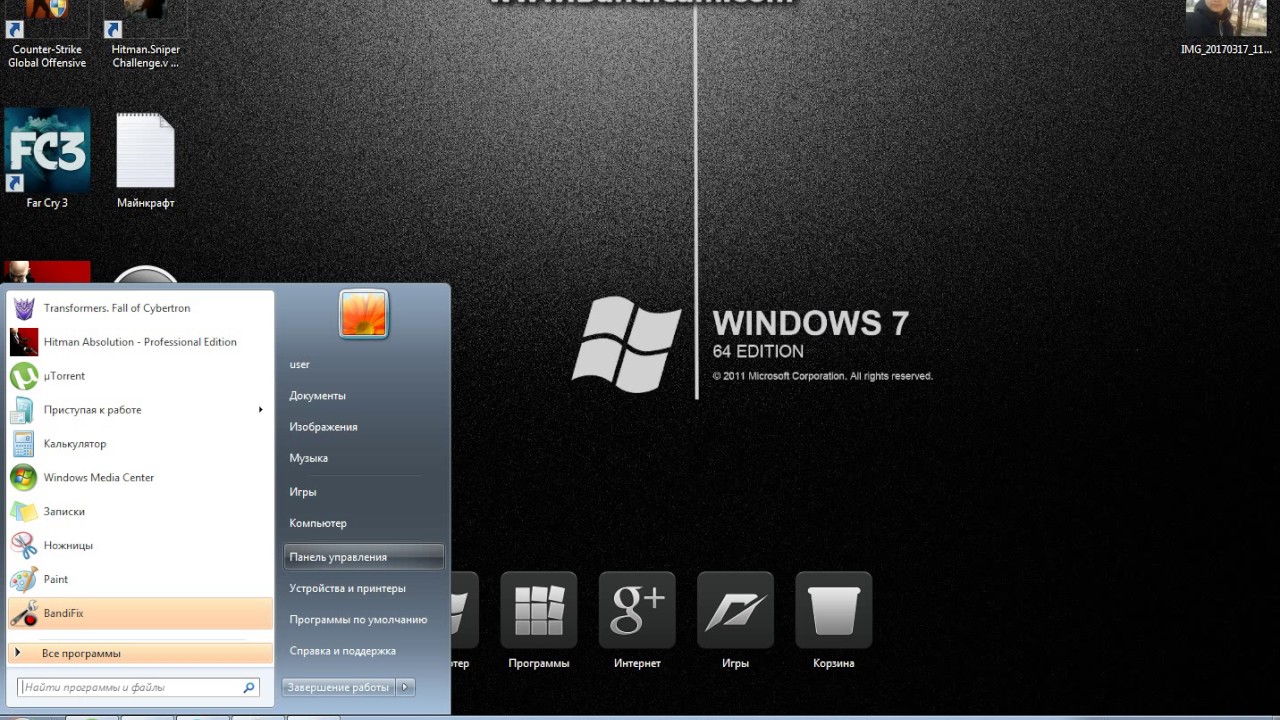Open Far Cry 3 desktop shortcut
This screenshot has height=720, width=1280.
point(47,158)
